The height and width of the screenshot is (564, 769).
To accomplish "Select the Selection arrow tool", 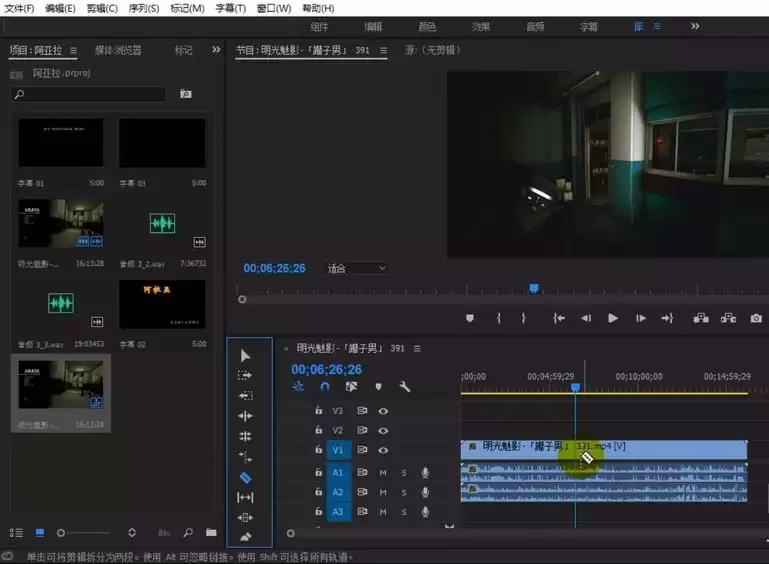I will click(246, 356).
